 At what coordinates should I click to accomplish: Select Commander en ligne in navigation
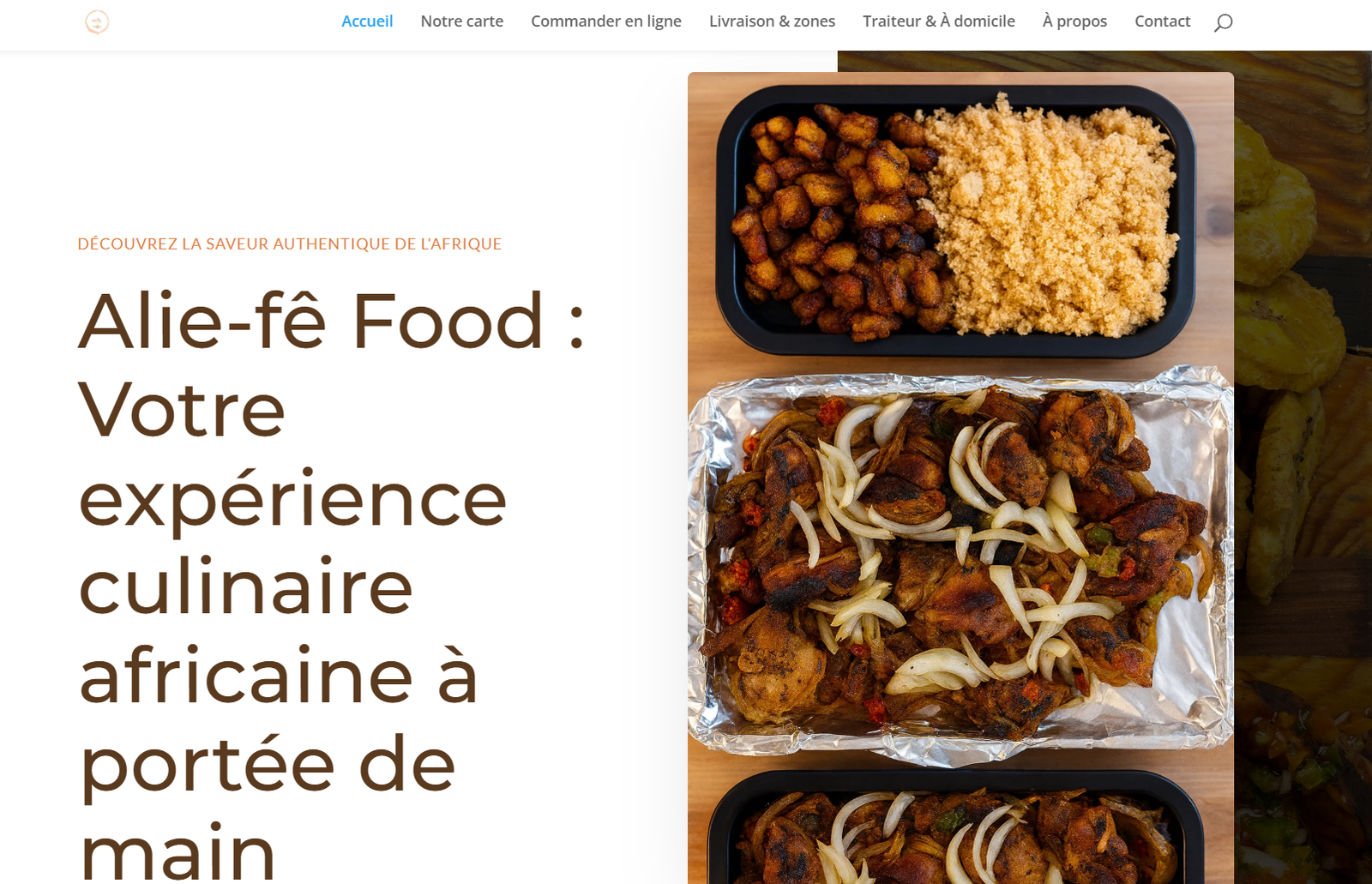tap(606, 21)
